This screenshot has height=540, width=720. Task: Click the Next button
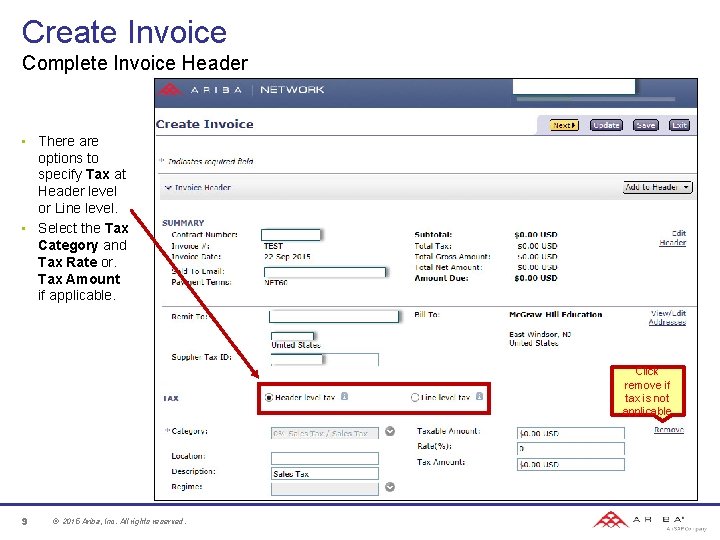pyautogui.click(x=564, y=125)
